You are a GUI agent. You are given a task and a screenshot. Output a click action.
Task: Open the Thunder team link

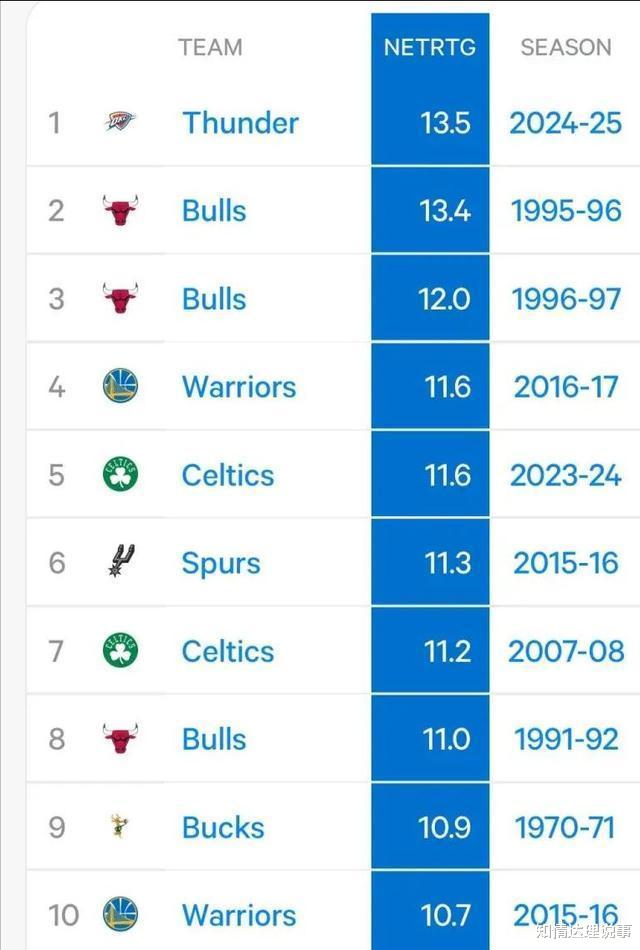point(241,123)
